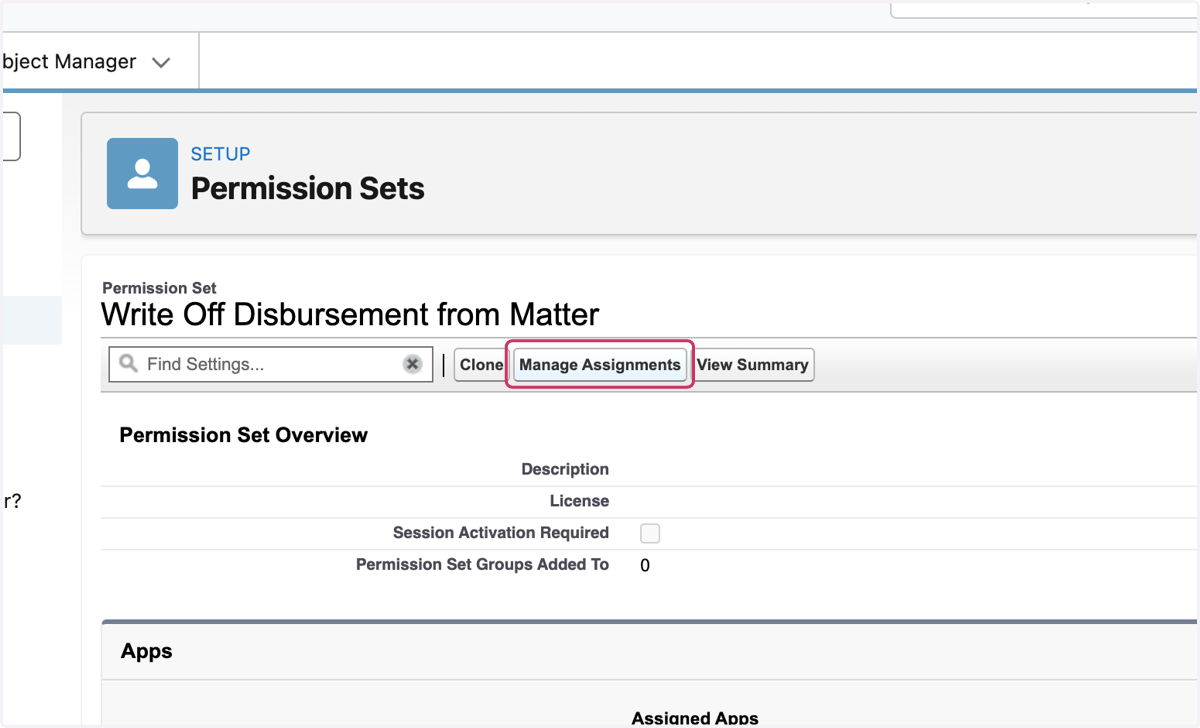Click the Permission Set Overview heading

coord(244,435)
